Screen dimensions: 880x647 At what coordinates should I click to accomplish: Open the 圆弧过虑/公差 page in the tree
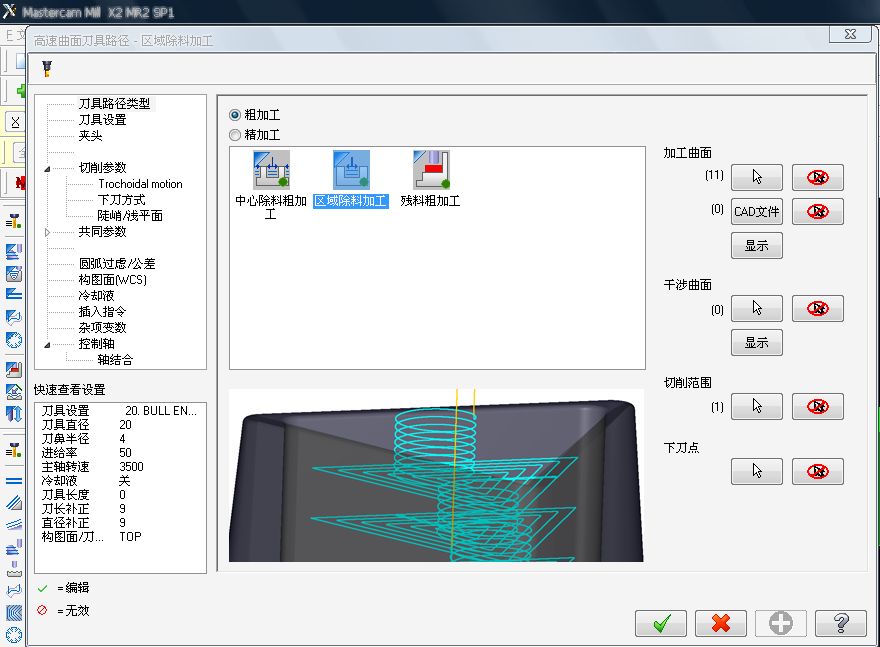click(x=117, y=264)
